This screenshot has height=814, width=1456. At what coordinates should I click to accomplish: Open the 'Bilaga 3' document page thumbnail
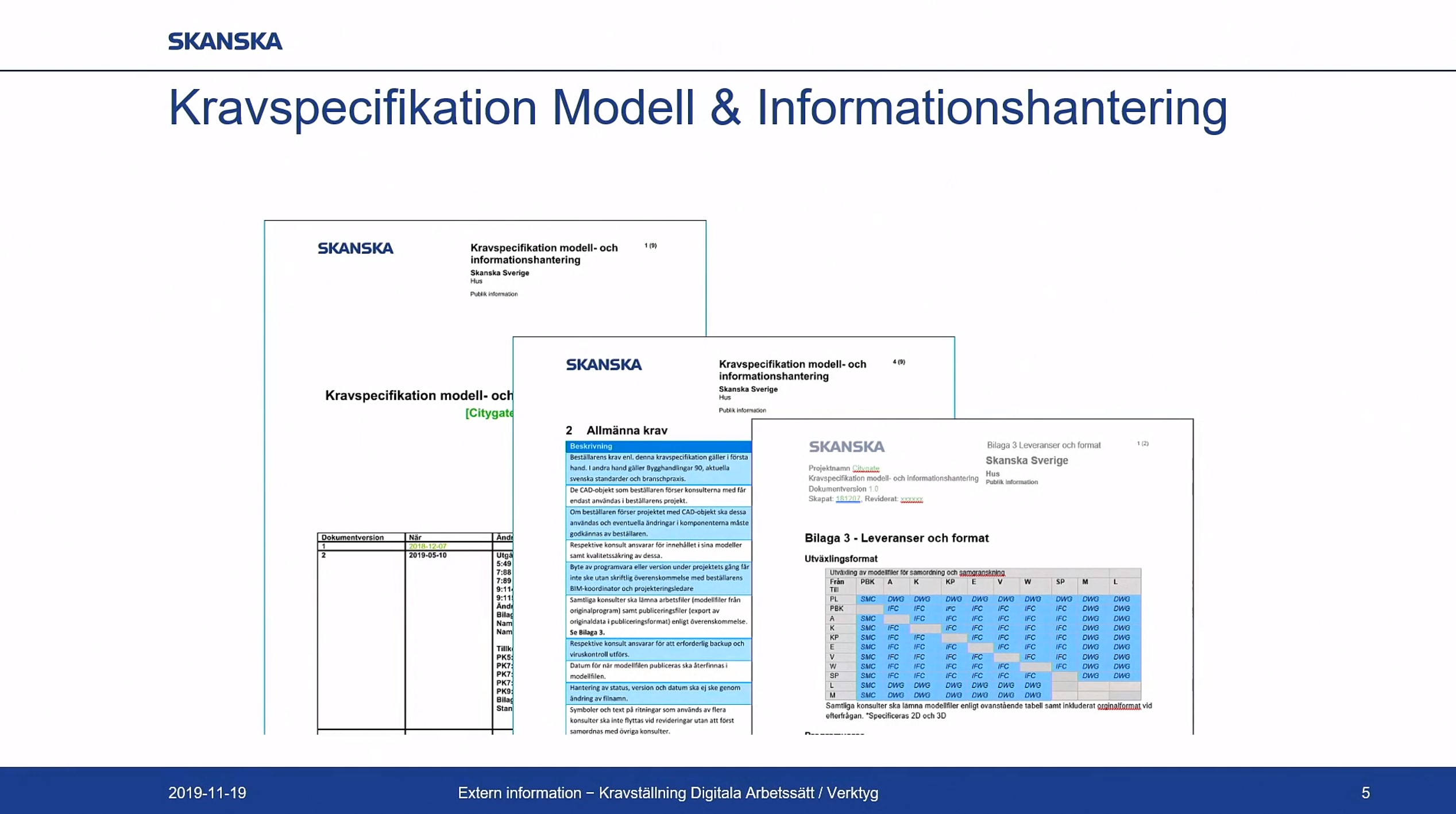pyautogui.click(x=972, y=576)
